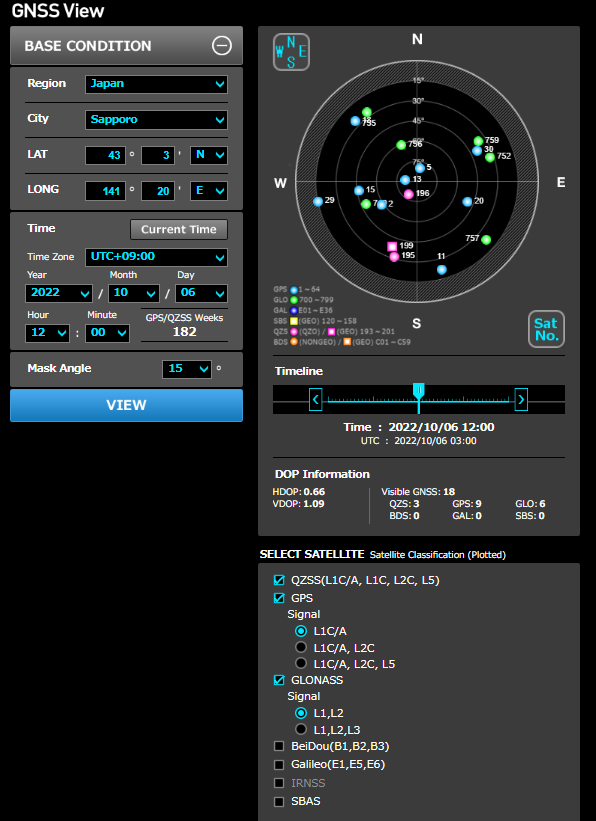Open the Time Zone UTC+09:00 dropdown
Image resolution: width=596 pixels, height=821 pixels.
pyautogui.click(x=157, y=257)
